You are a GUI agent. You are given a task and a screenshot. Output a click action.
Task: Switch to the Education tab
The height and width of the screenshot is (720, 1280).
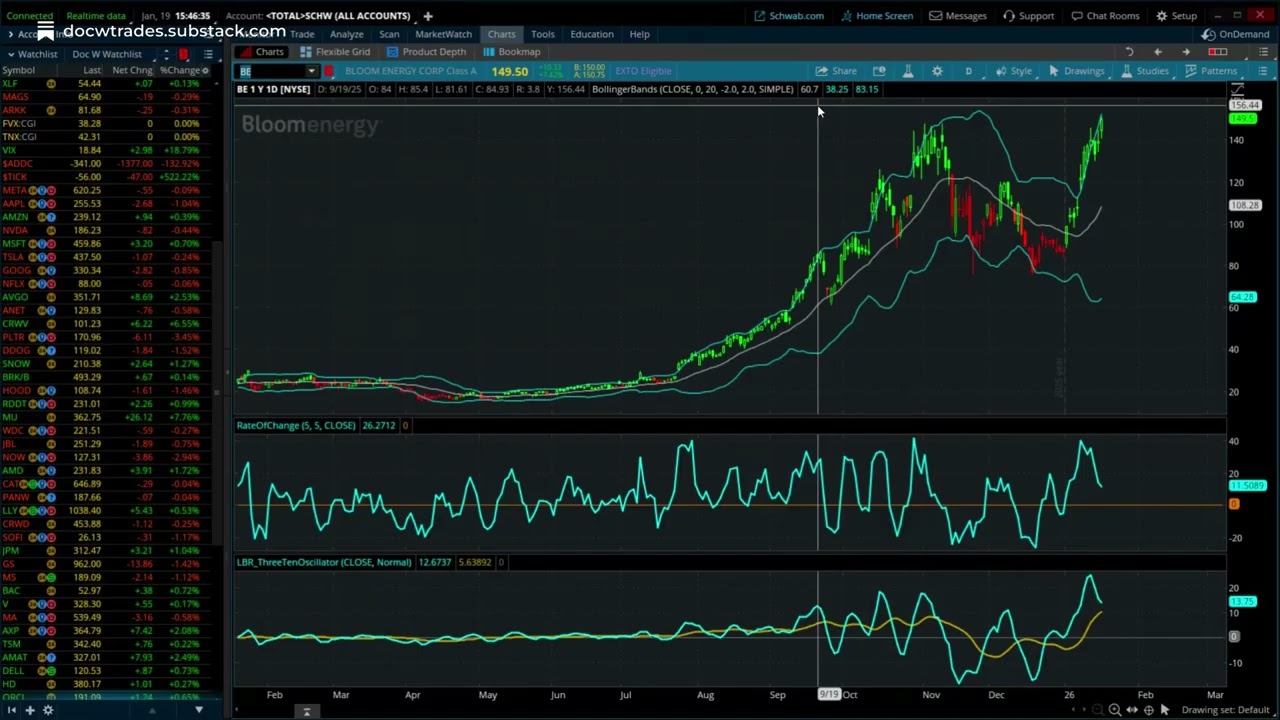click(592, 34)
